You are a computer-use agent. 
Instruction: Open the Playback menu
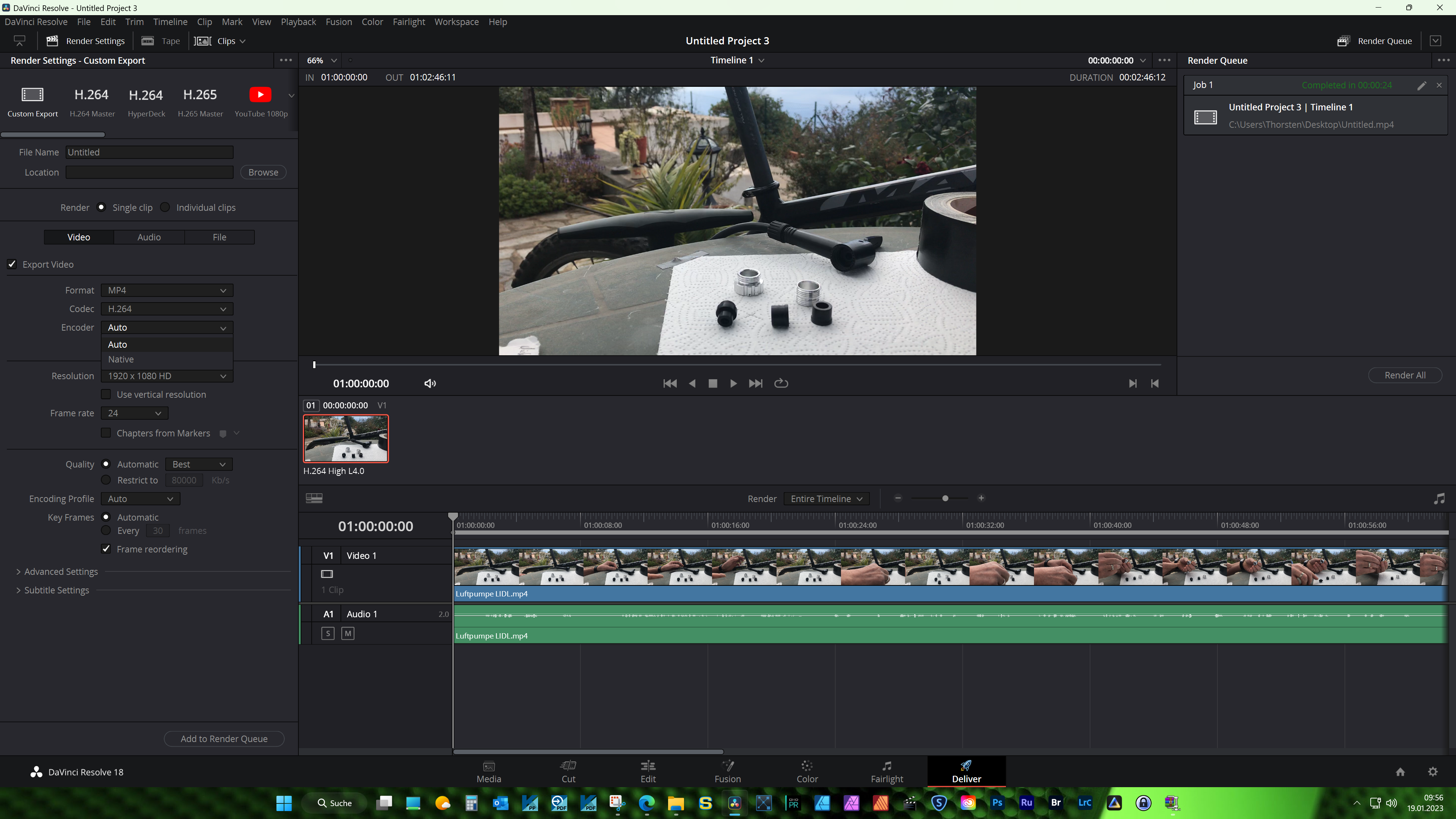pos(298,22)
